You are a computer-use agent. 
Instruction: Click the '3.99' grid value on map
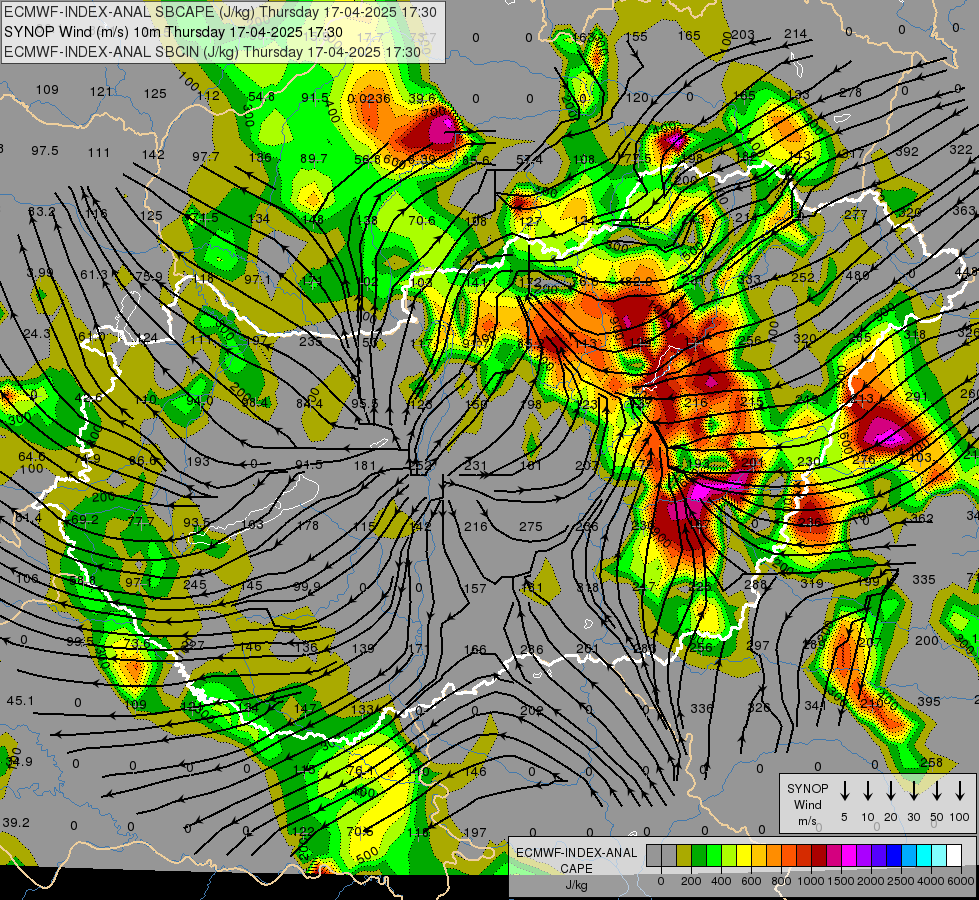coord(40,273)
